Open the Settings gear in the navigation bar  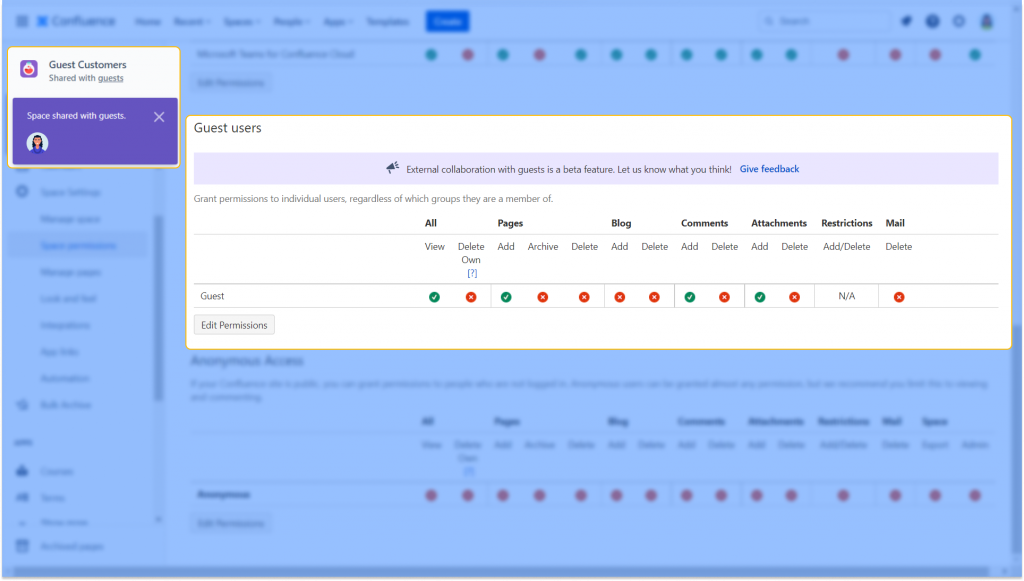click(x=957, y=20)
